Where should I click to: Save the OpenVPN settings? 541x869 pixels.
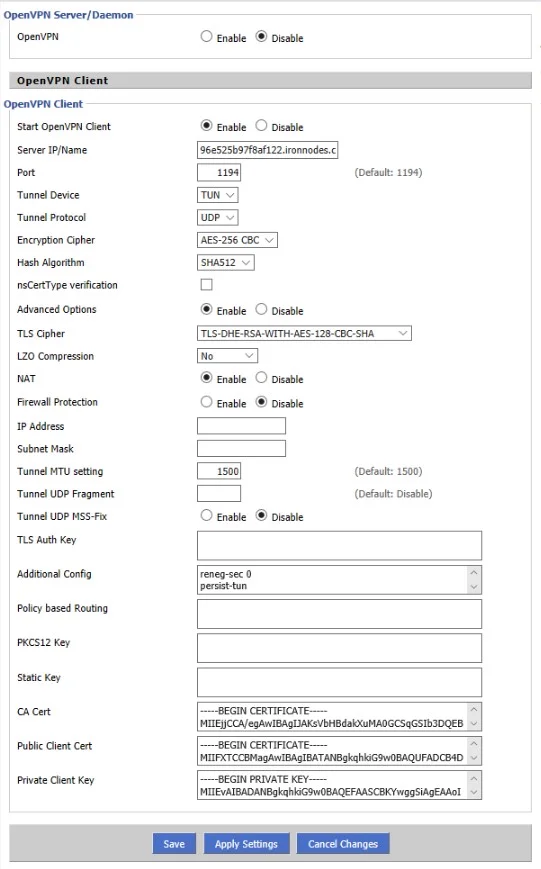point(174,844)
